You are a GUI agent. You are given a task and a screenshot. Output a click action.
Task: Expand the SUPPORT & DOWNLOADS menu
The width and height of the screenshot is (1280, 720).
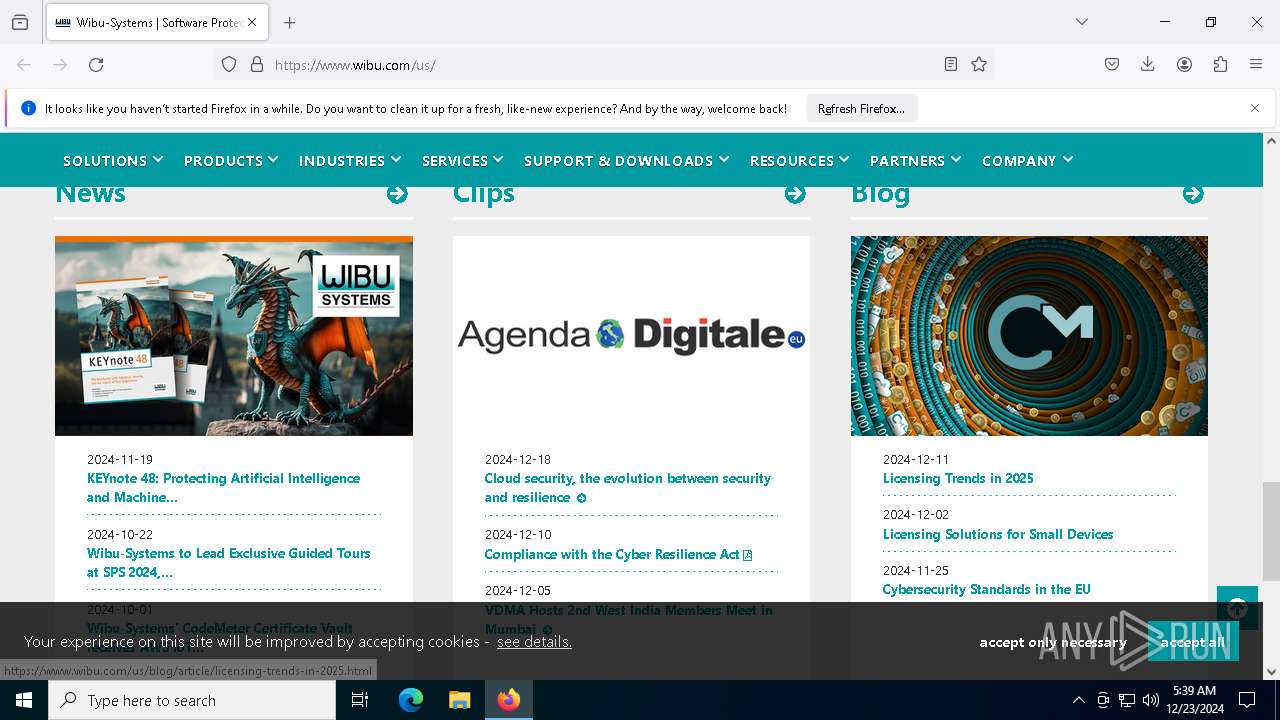pyautogui.click(x=627, y=160)
